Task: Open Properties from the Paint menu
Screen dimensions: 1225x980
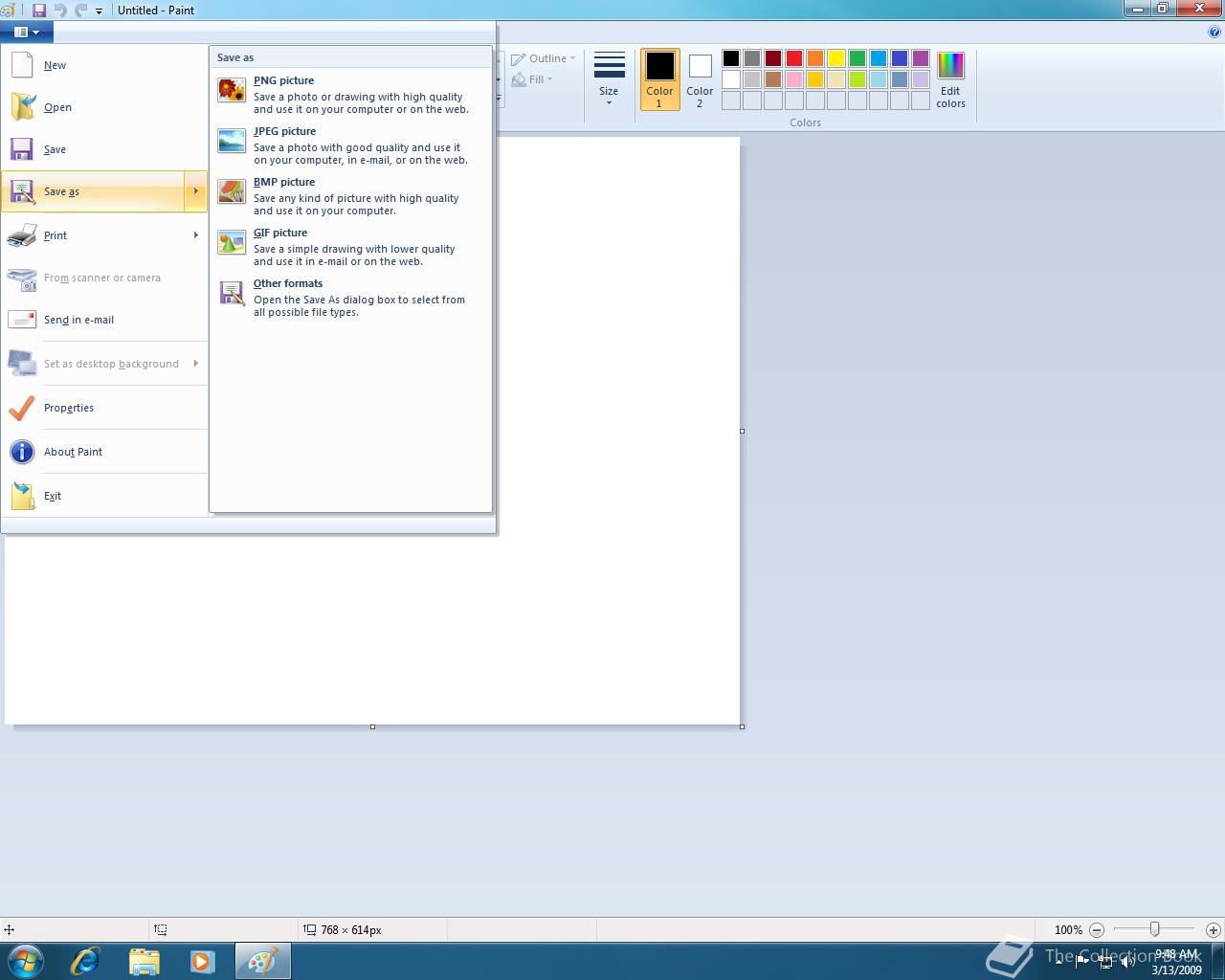Action: (x=104, y=408)
